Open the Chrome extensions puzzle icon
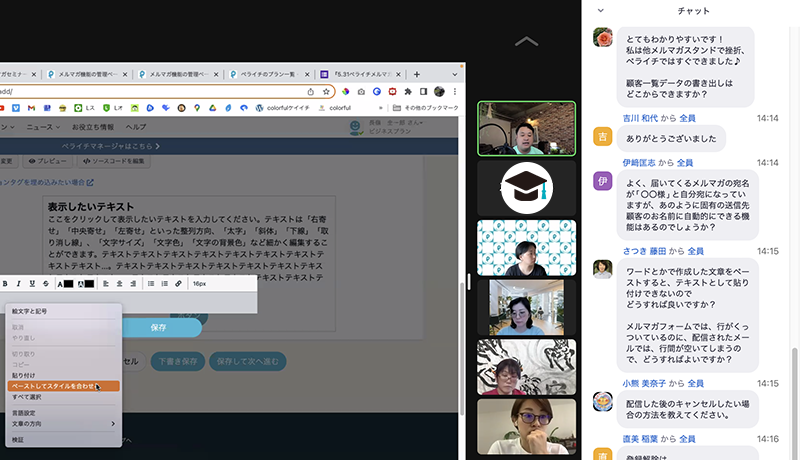This screenshot has height=460, width=800. coord(407,91)
